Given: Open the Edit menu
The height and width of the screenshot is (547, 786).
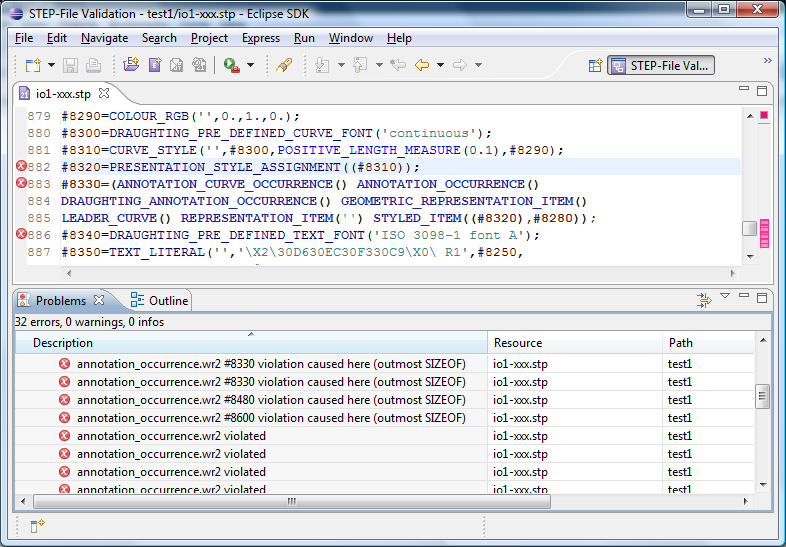Looking at the screenshot, I should pyautogui.click(x=57, y=38).
